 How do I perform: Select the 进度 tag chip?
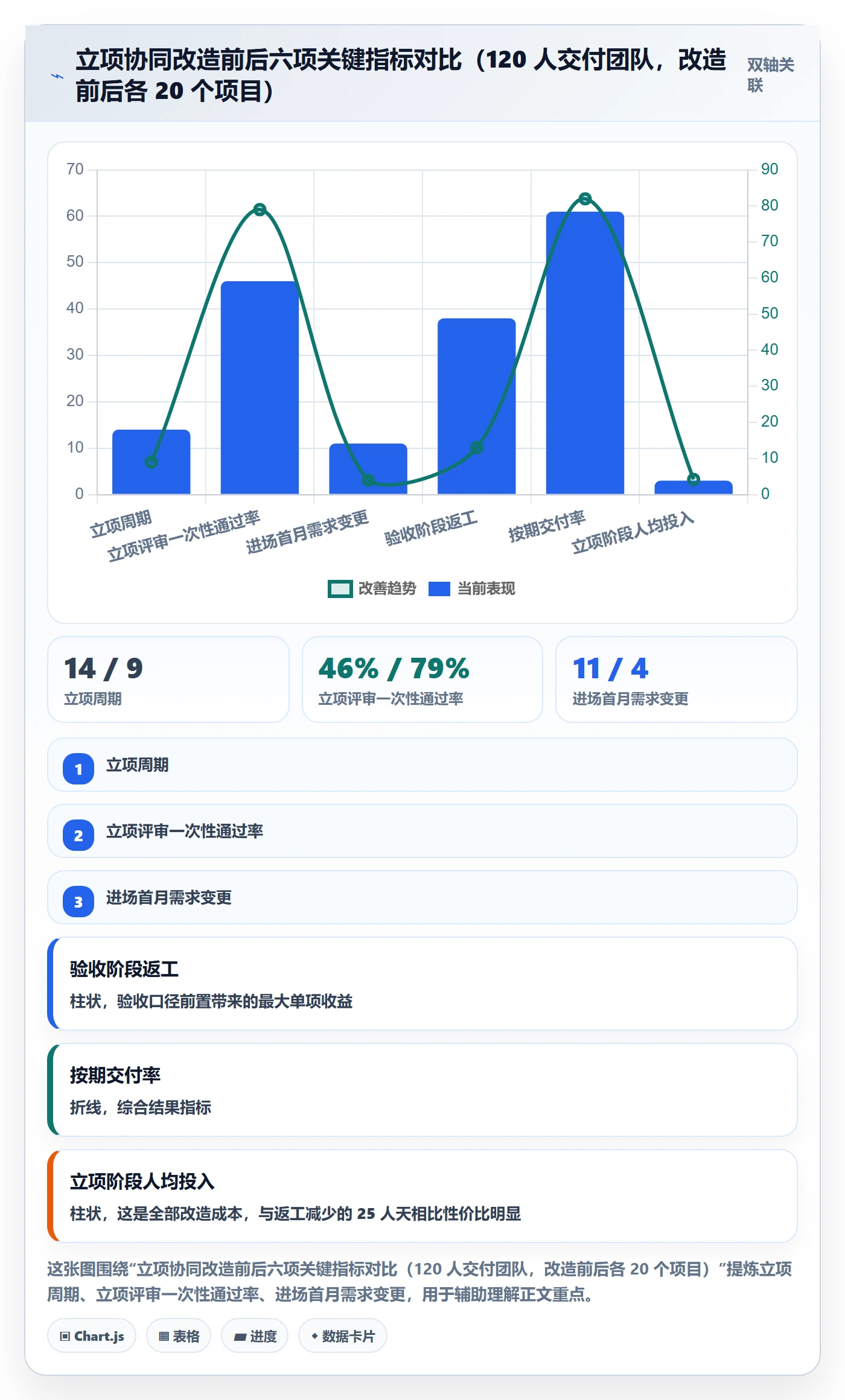tap(255, 1335)
